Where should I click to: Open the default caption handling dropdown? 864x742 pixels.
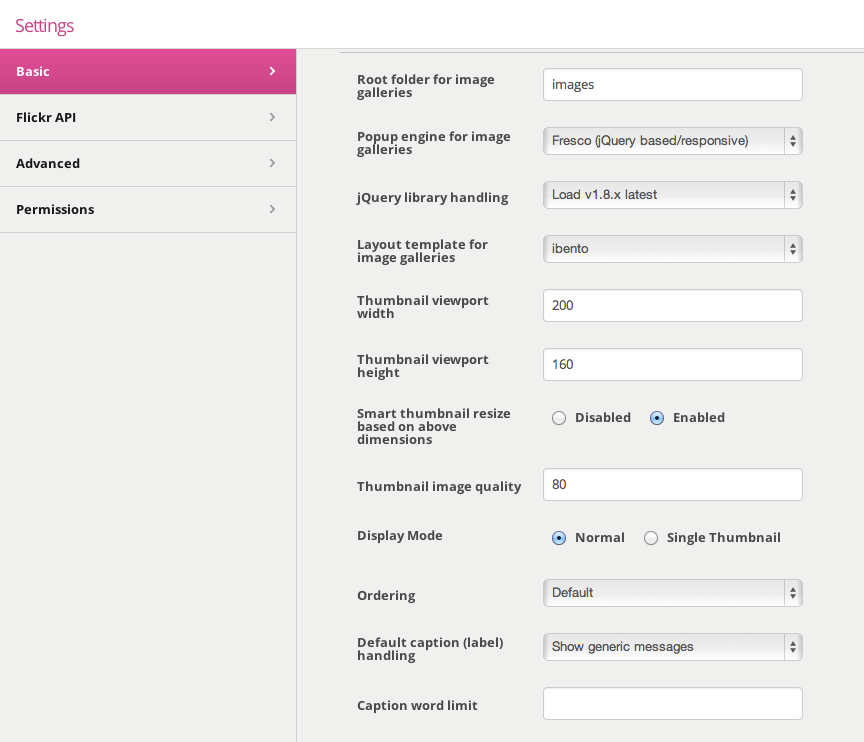pos(673,647)
